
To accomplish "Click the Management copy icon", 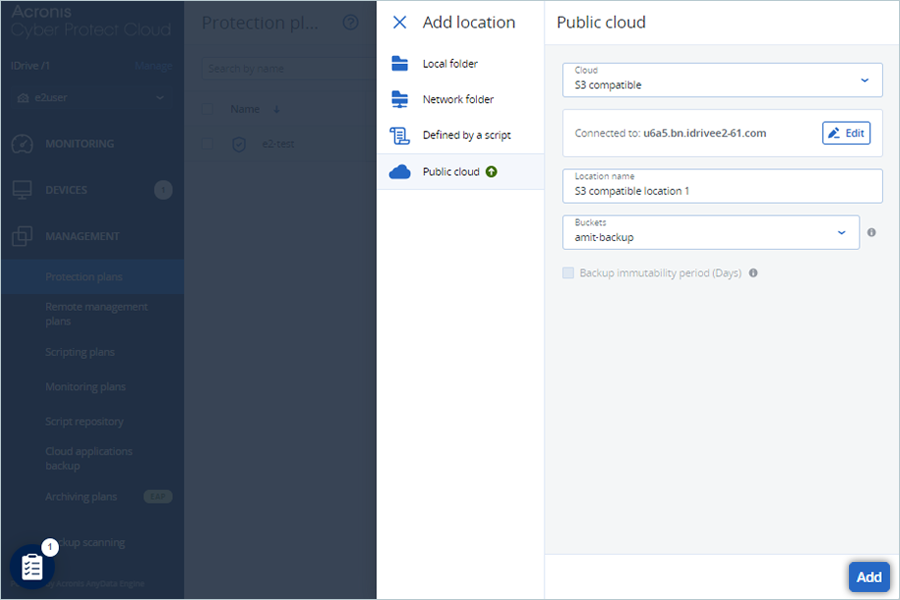I will tap(22, 236).
